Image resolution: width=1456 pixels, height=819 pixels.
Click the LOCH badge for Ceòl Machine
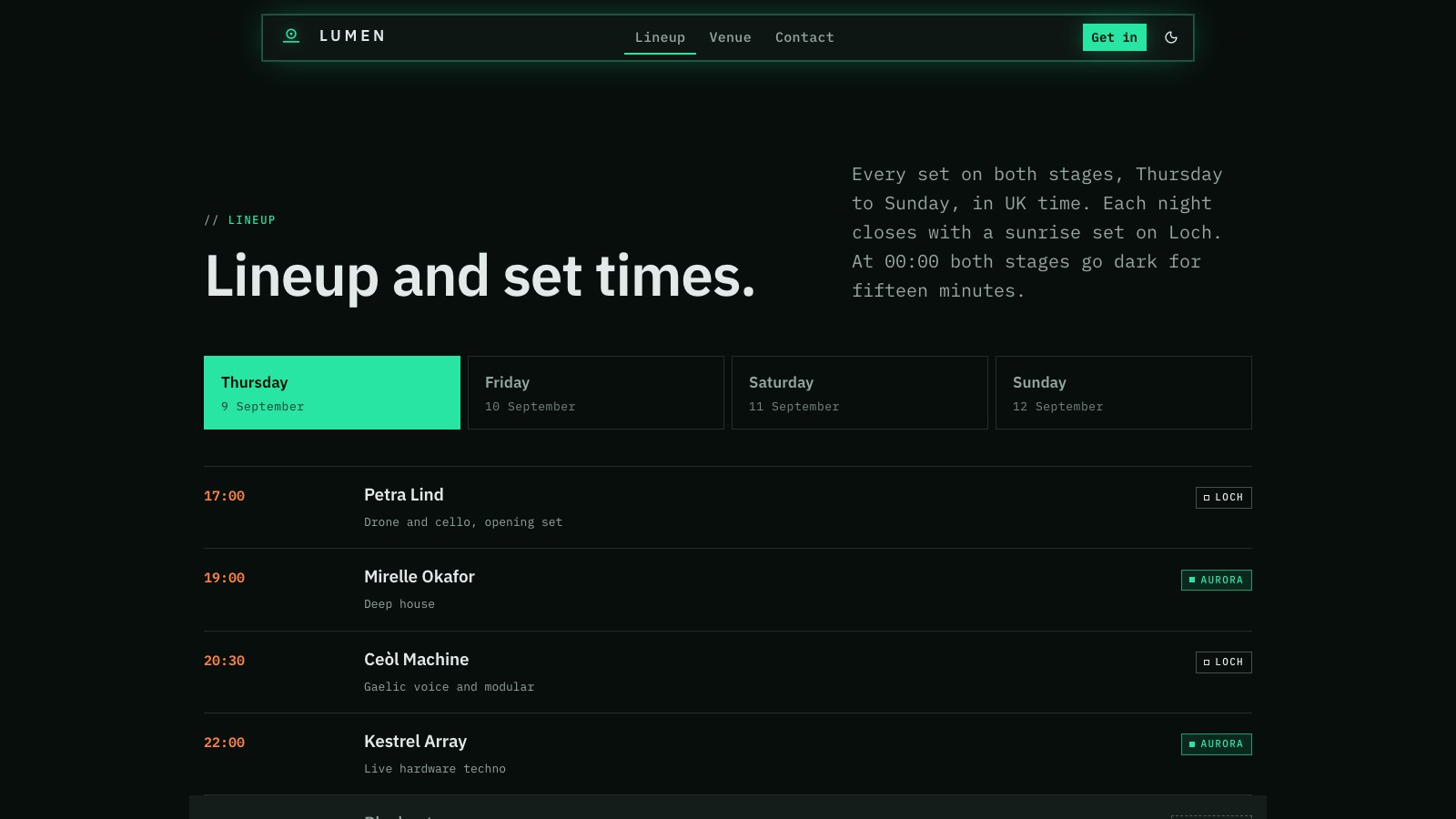(1223, 662)
